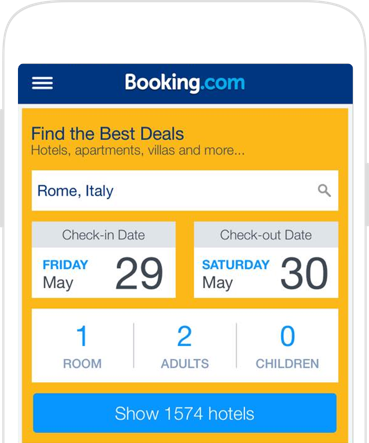Open the Check-out Date picker
Viewport: 369px width, 443px height.
point(266,260)
